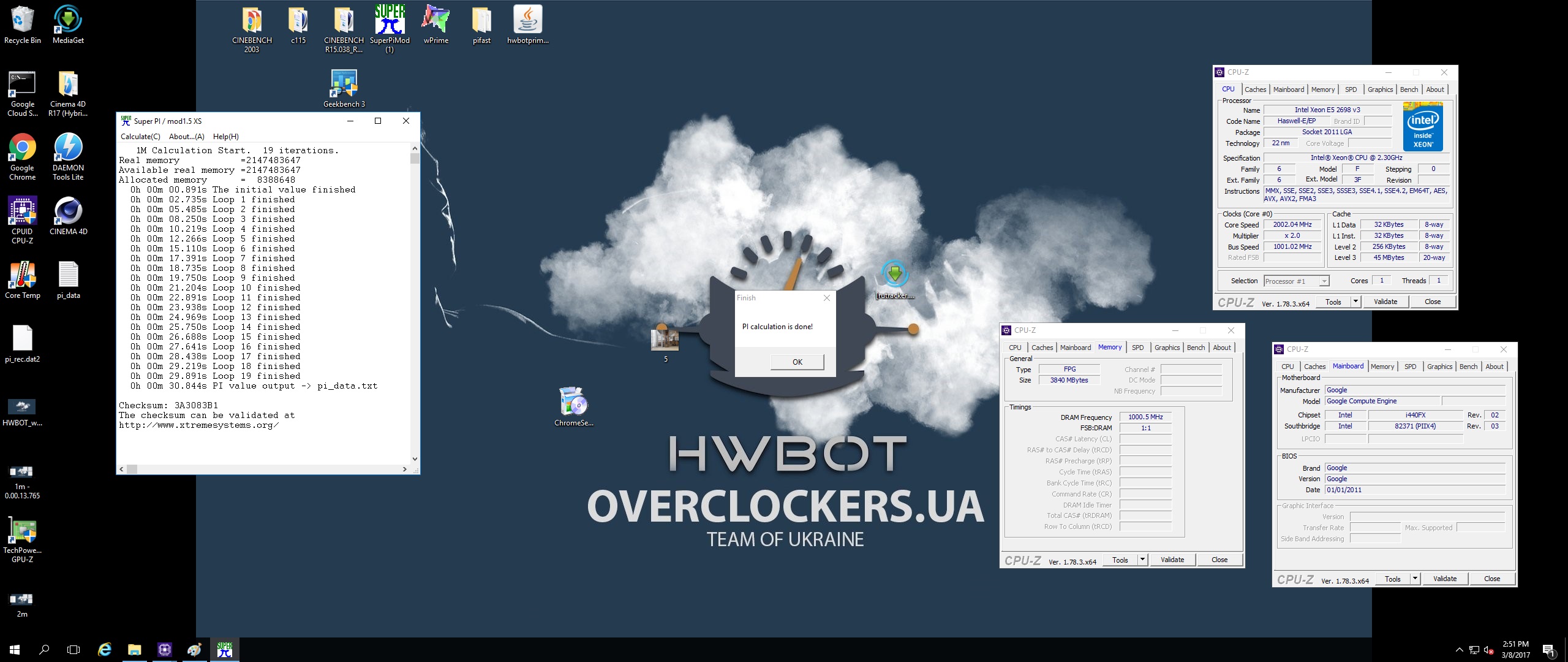Click Close in Memory CPU-Z window

[x=1219, y=560]
